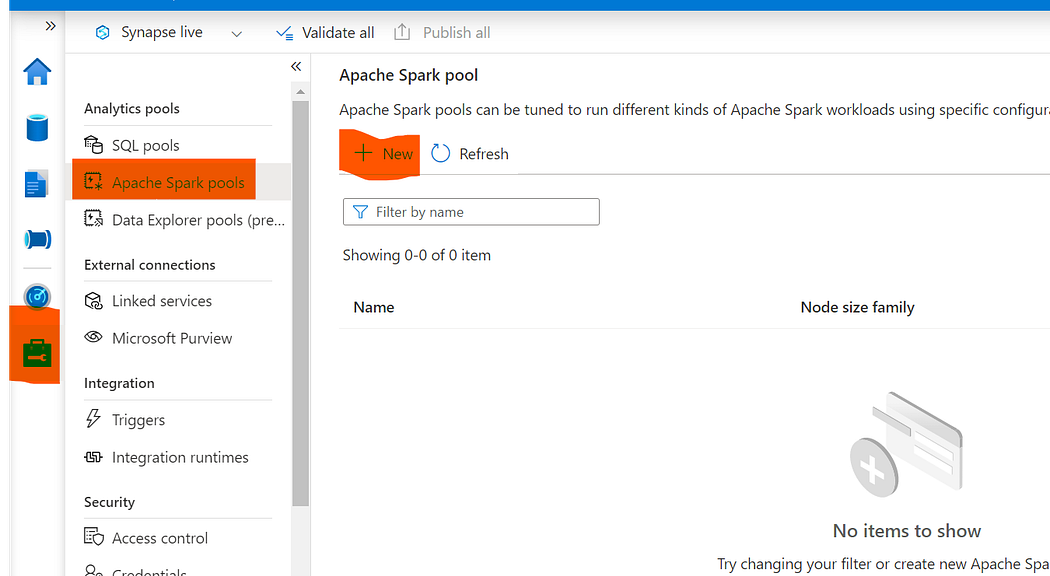Open the Home hub icon

(37, 72)
